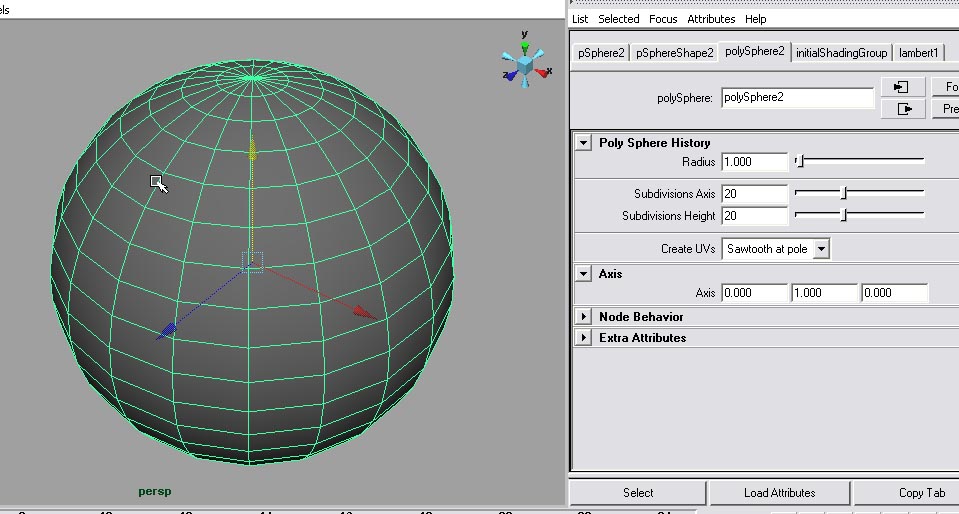
Task: Click the Load Attributes button
Action: coord(779,493)
